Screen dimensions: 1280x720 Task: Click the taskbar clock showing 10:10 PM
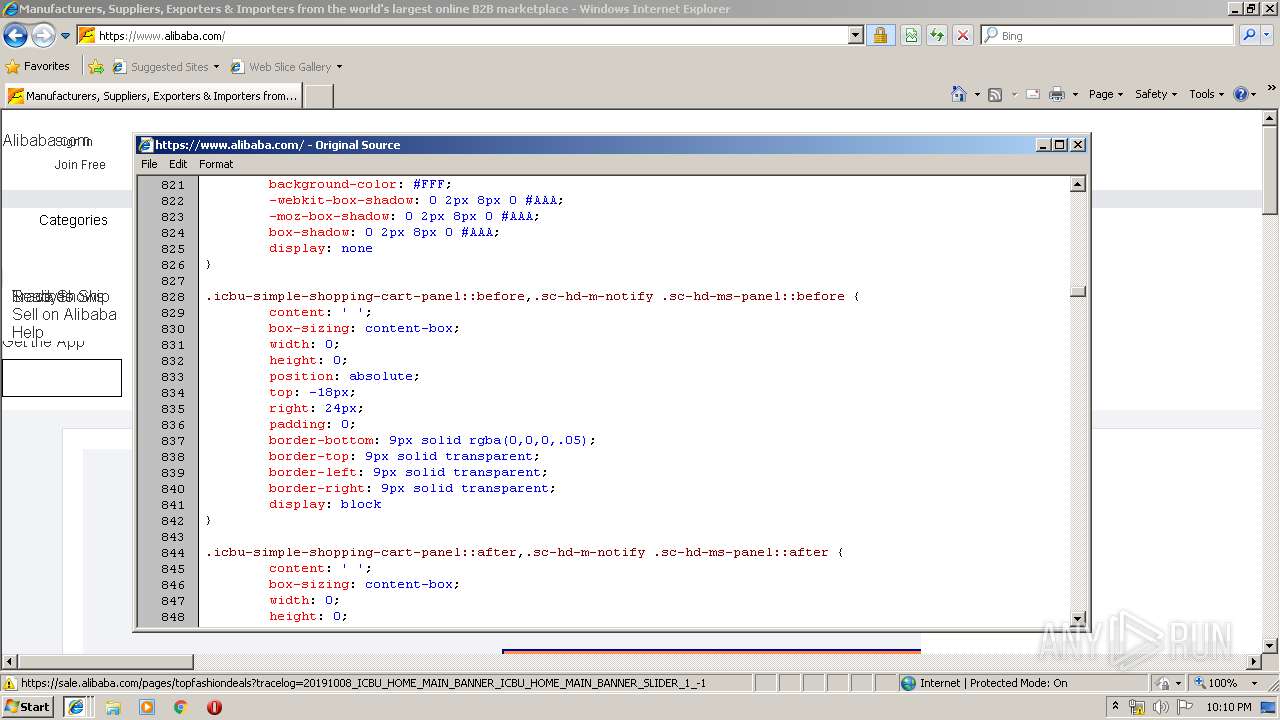point(1229,707)
